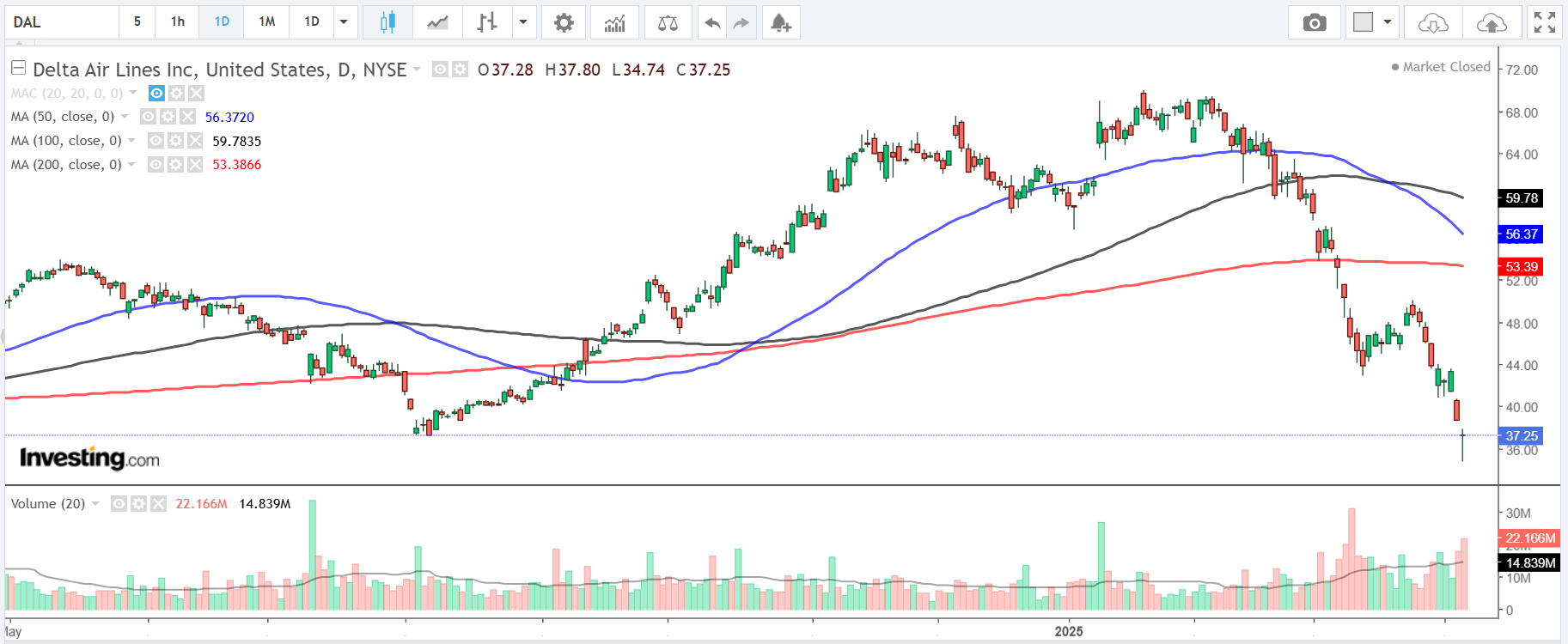Toggle visibility of the MAC indicator
This screenshot has height=644, width=1568.
[156, 93]
